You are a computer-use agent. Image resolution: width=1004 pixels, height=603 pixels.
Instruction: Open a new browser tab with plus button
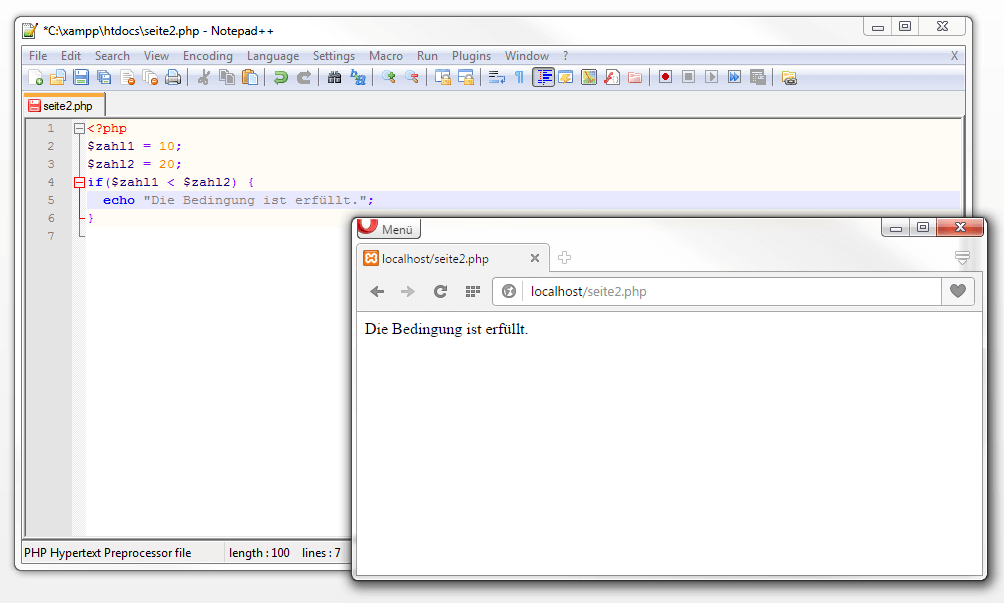(564, 258)
